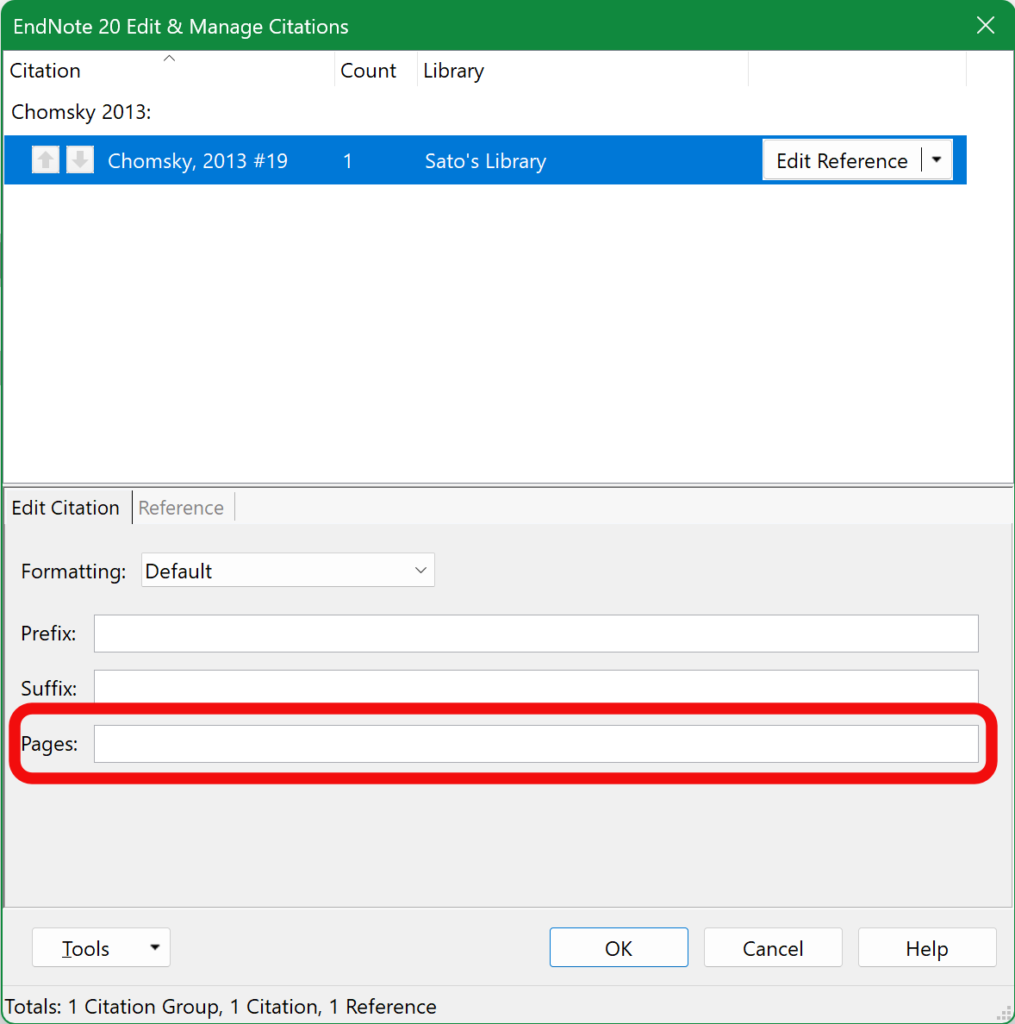Click into the Suffix text field

tap(535, 686)
